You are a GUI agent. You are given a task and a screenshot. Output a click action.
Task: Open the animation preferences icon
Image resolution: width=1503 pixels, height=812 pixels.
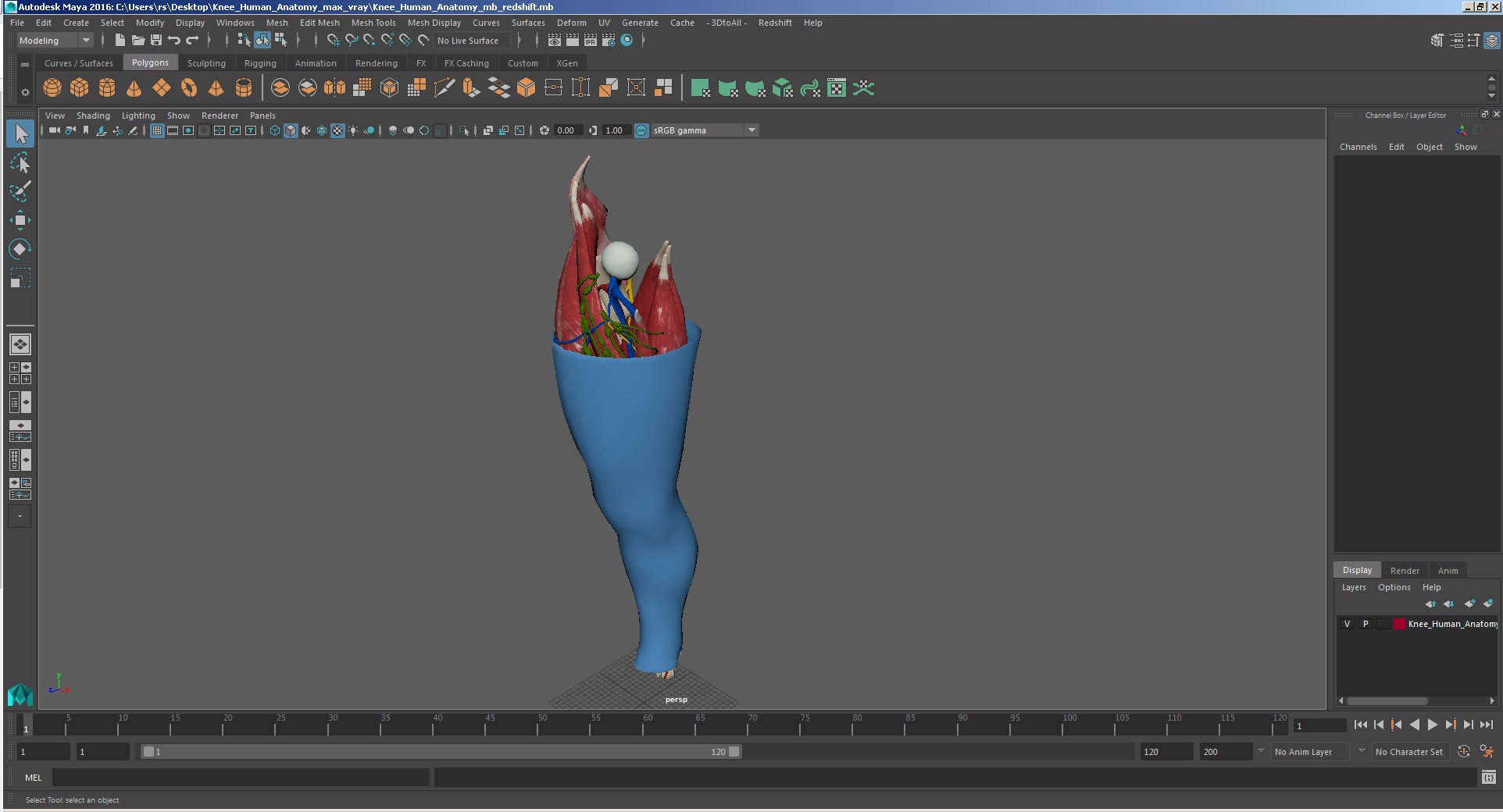coord(1487,752)
